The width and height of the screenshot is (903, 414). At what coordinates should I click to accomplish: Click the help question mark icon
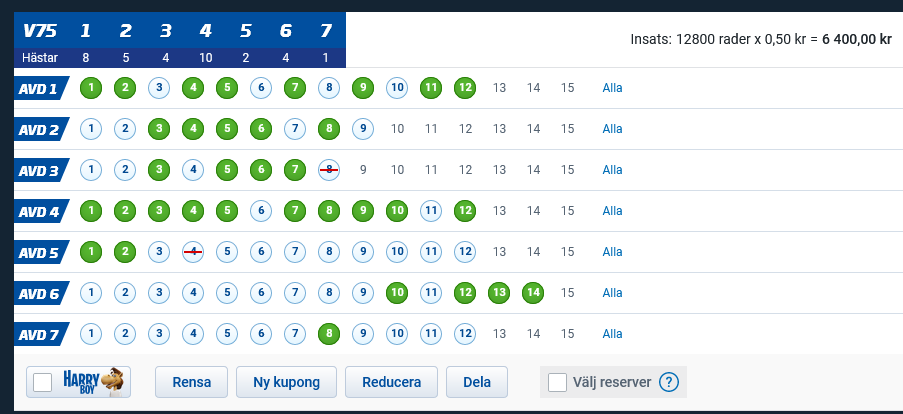[669, 382]
